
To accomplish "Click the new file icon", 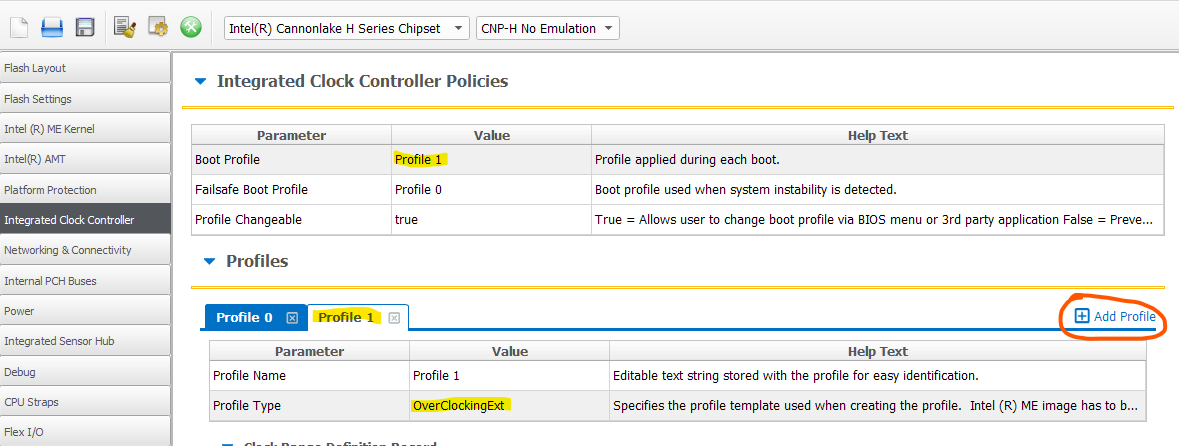I will click(x=19, y=28).
